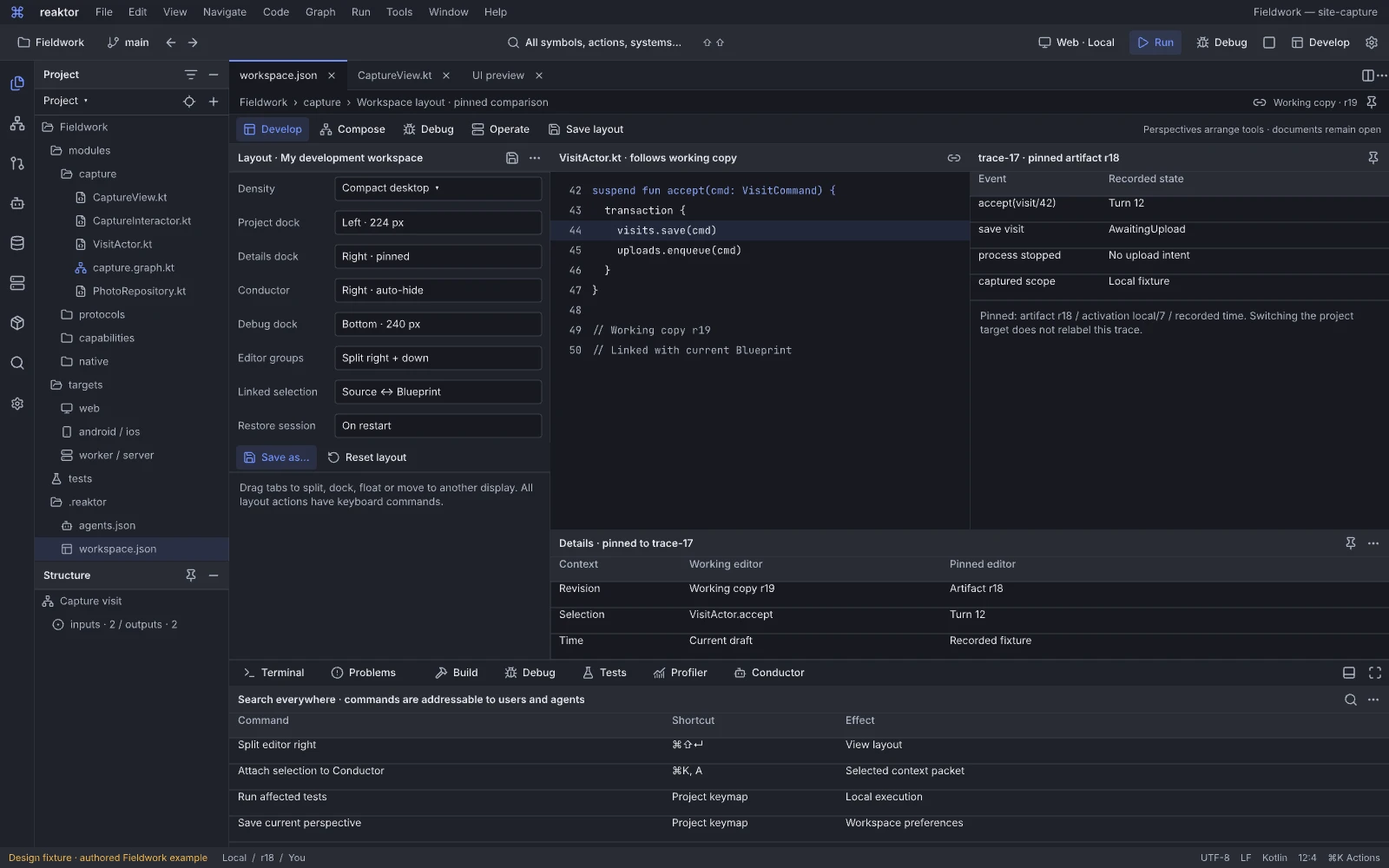This screenshot has height=868, width=1389.
Task: Click link icon in VisitActor.kt header
Action: pos(954,158)
